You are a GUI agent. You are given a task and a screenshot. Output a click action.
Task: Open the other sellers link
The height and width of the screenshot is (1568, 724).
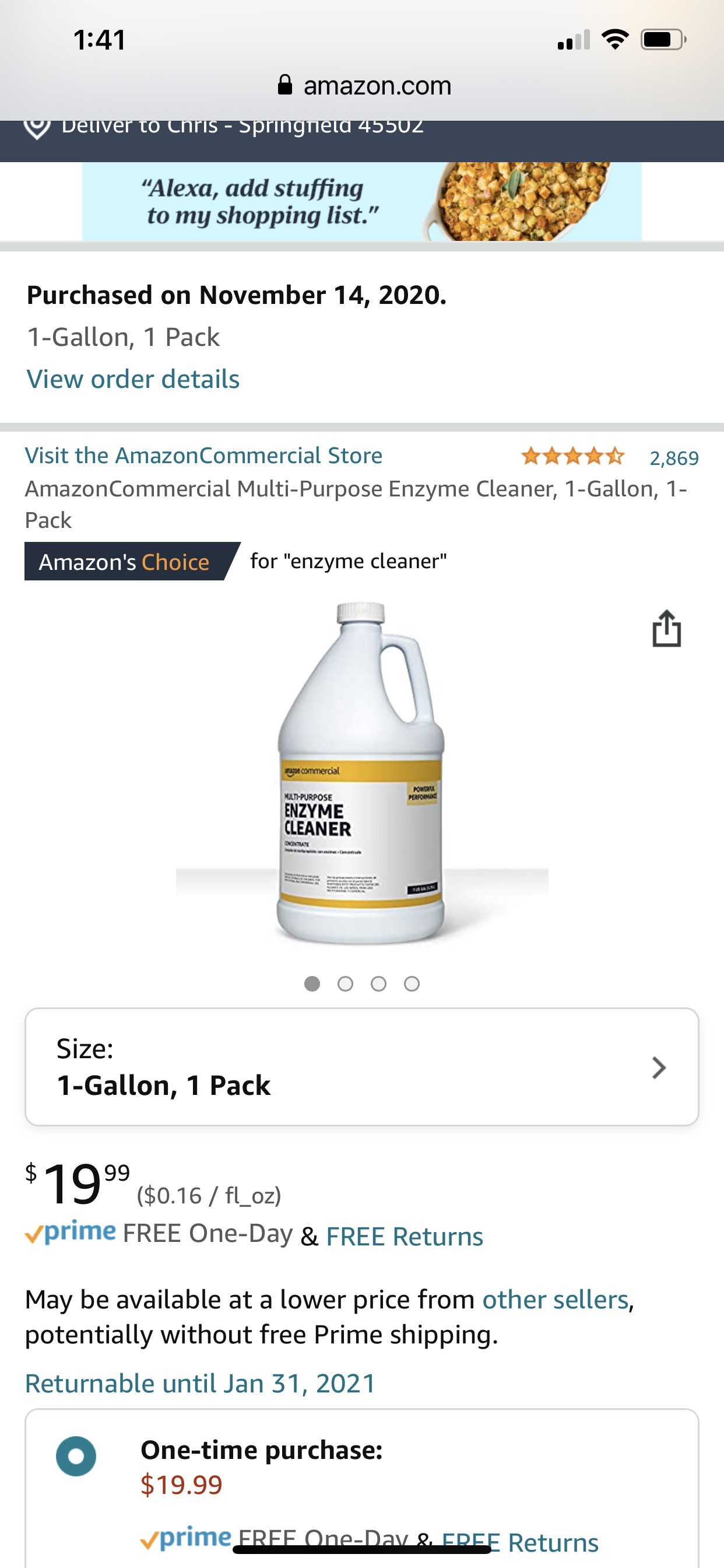click(556, 1300)
